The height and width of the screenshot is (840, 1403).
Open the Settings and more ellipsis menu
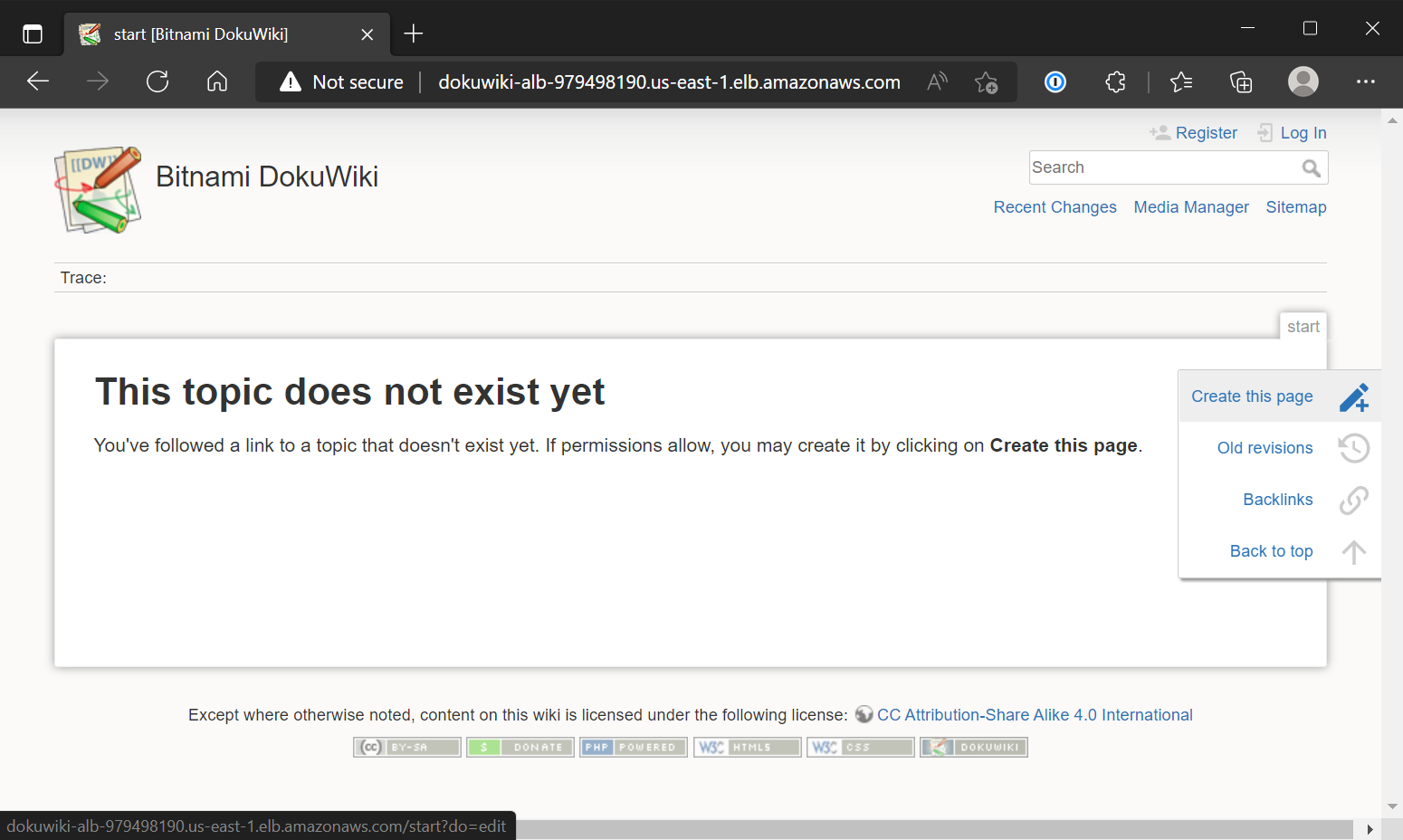(1366, 81)
